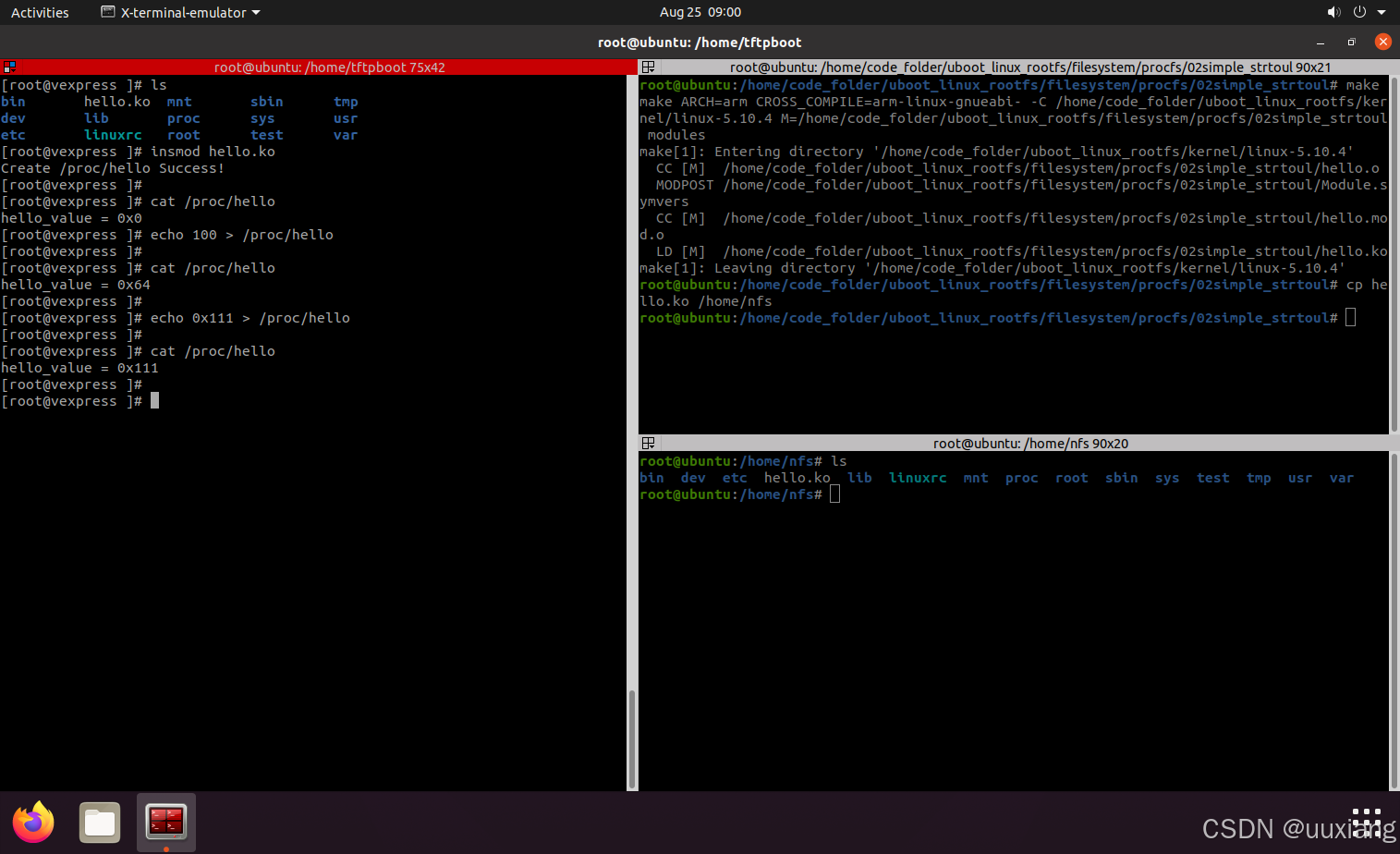The image size is (1400, 854).
Task: Click 'linuxrc' in the /home/nfs listing
Action: (x=918, y=478)
